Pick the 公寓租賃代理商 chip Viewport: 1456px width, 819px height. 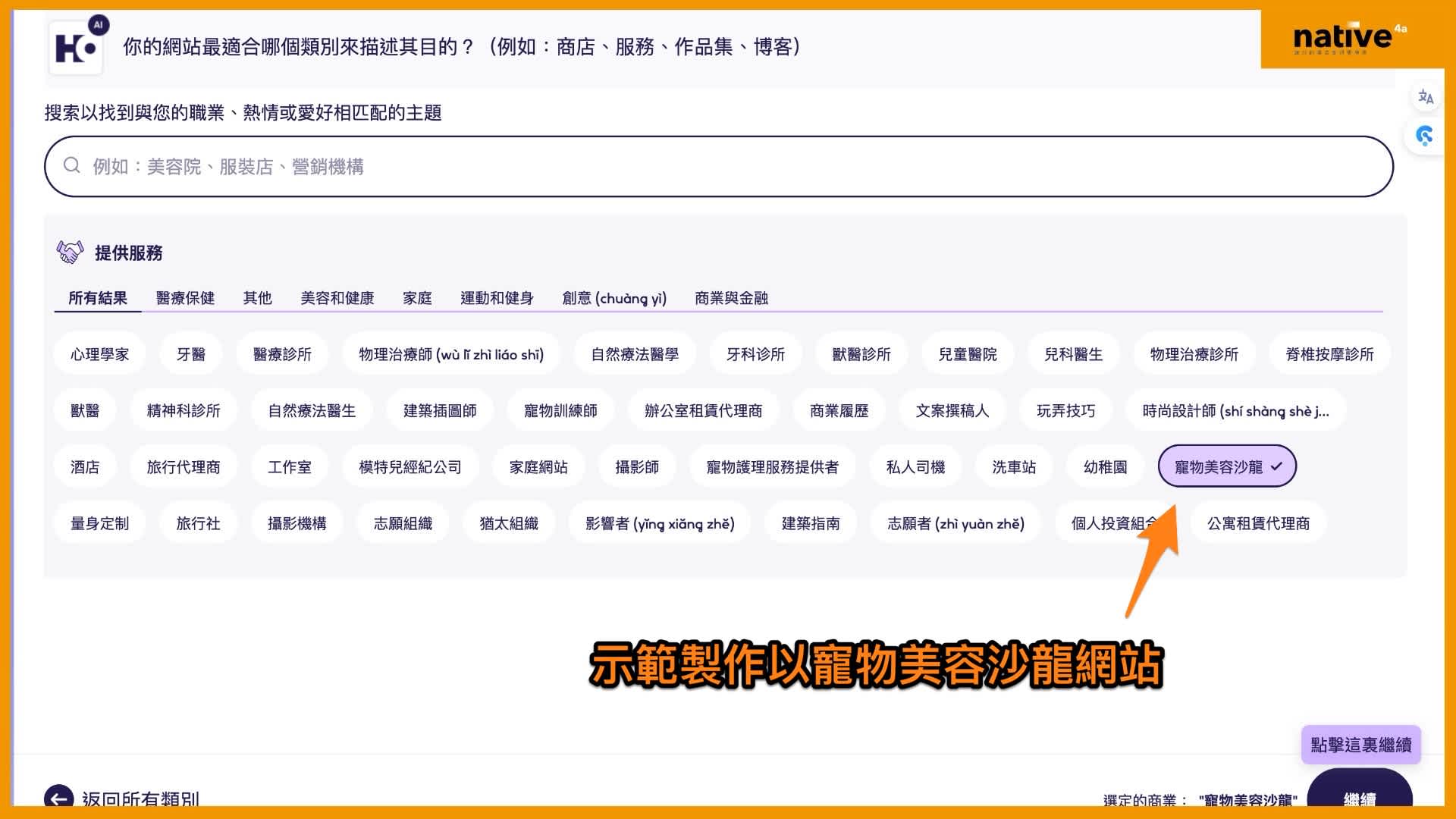pyautogui.click(x=1258, y=523)
